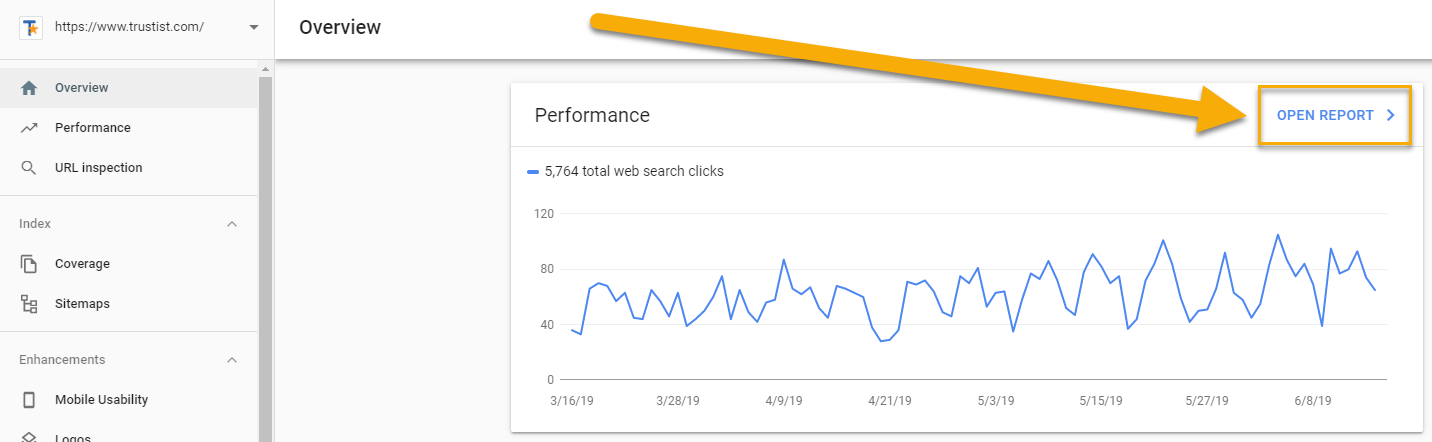Image resolution: width=1432 pixels, height=442 pixels.
Task: Open Coverage report from sidebar
Action: coord(82,264)
